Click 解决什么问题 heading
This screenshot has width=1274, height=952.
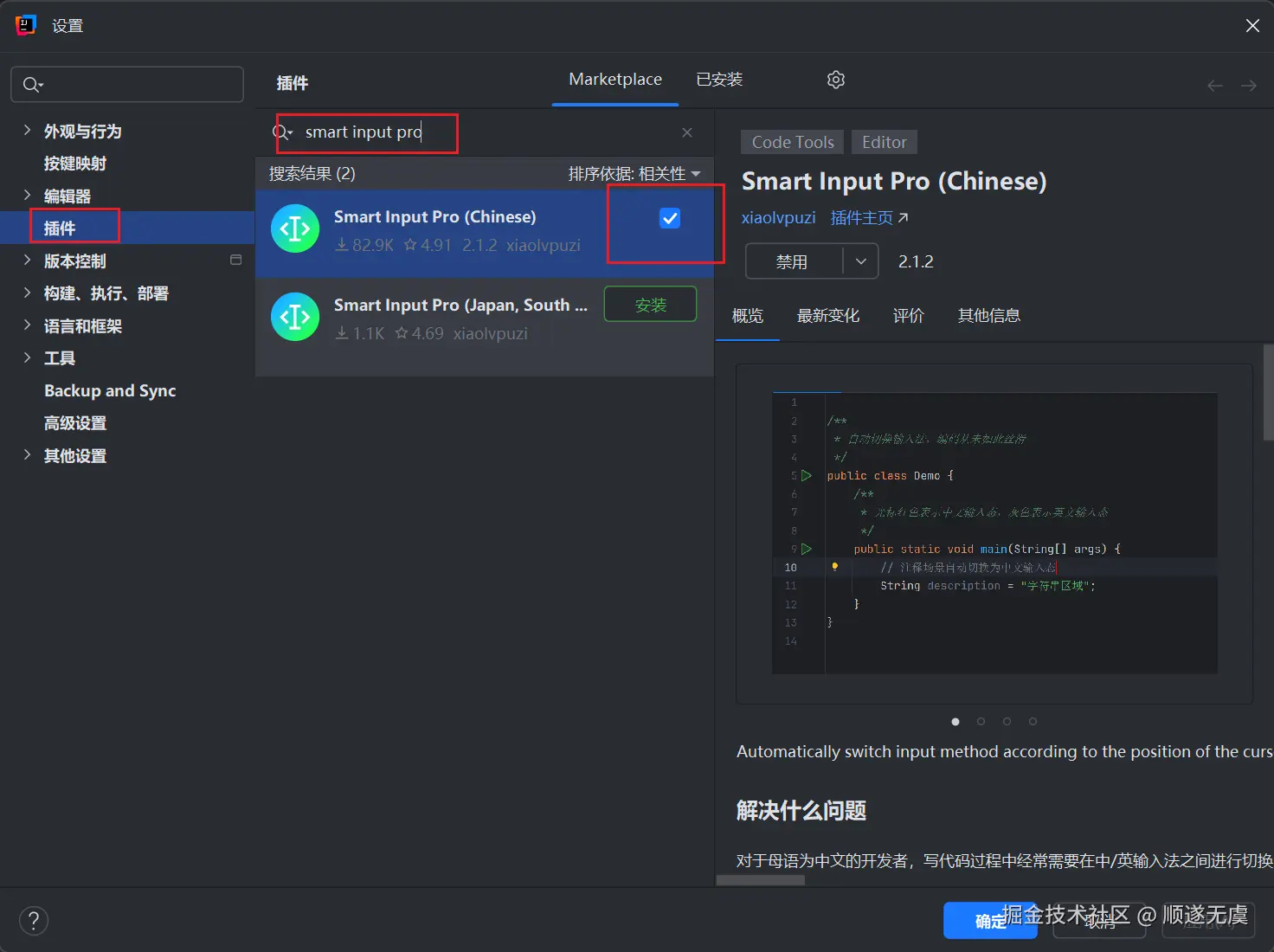pos(801,811)
